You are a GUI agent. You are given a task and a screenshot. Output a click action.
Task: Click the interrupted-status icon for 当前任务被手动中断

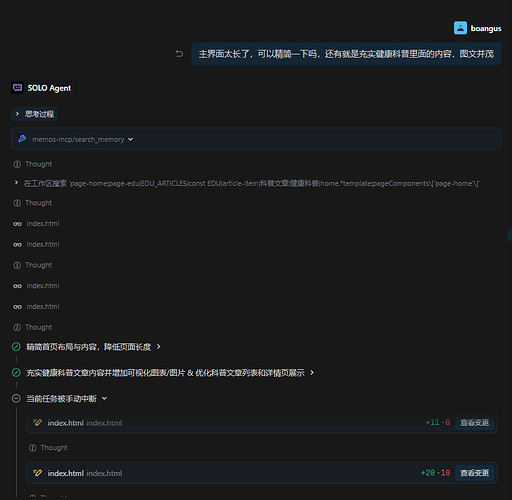click(x=16, y=398)
